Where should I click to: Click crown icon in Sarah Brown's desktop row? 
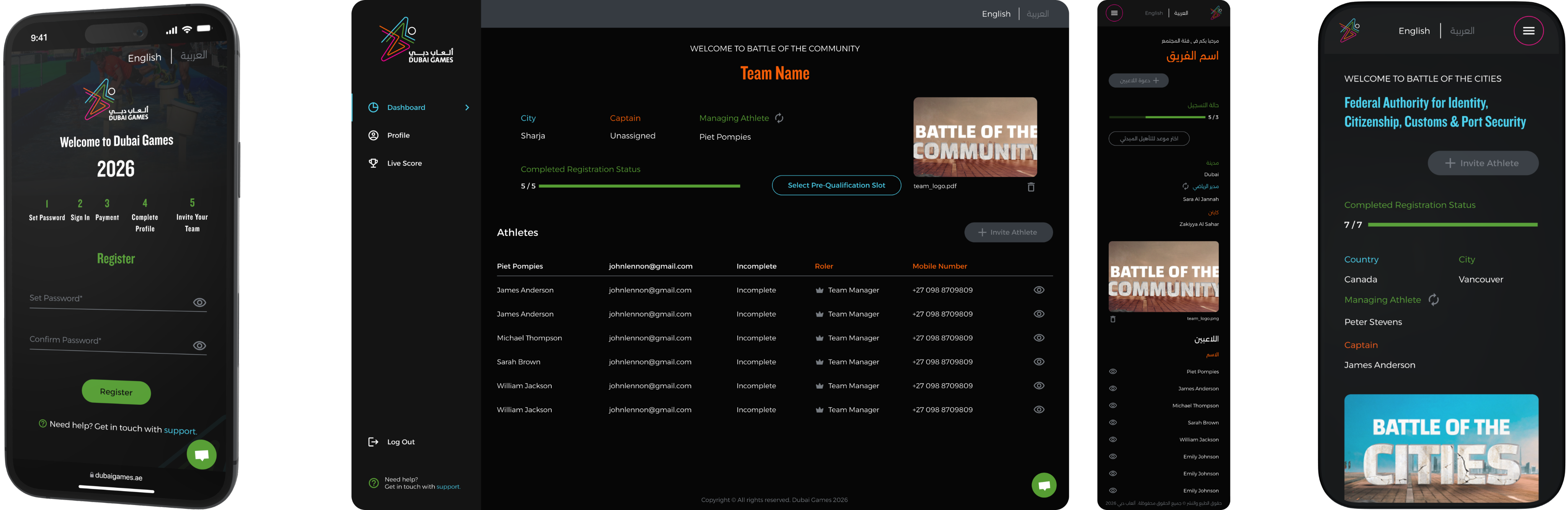(819, 362)
